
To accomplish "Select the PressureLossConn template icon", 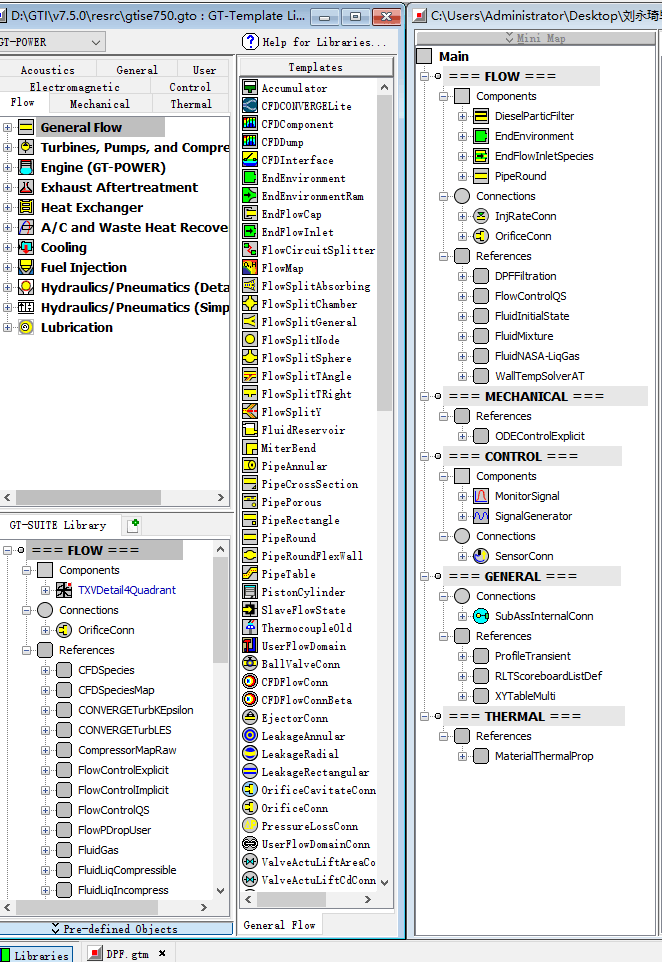I will click(x=250, y=825).
